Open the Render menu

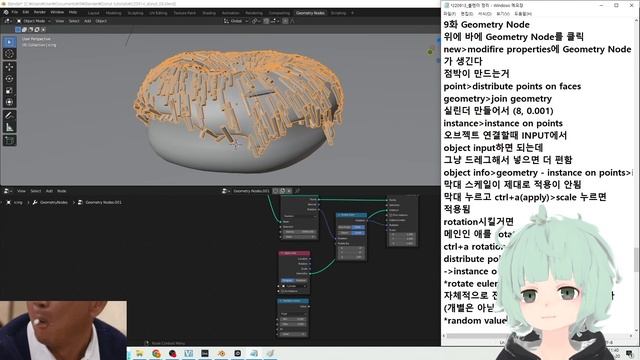coord(40,13)
